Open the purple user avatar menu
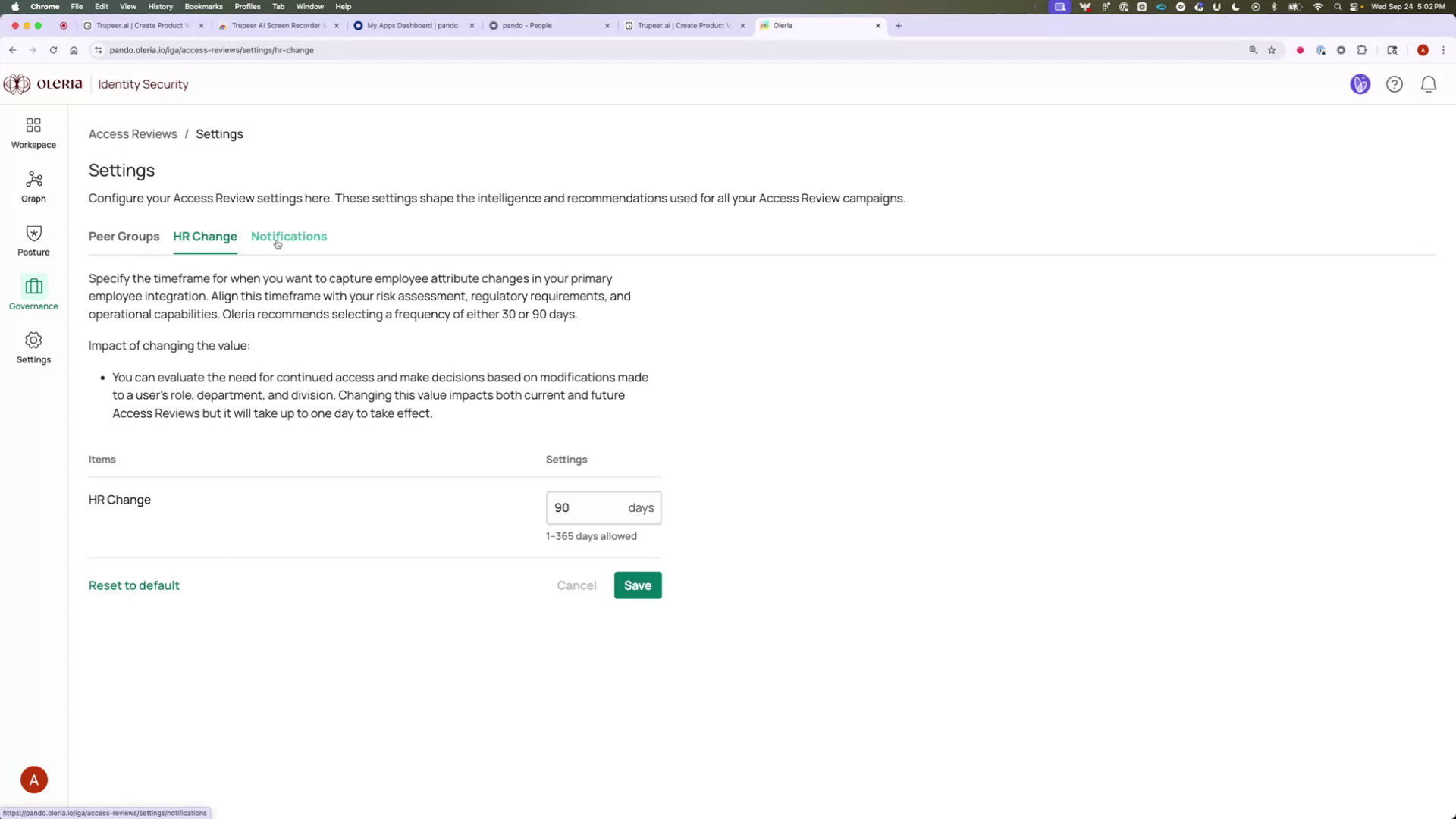This screenshot has width=1456, height=819. pos(1360,84)
